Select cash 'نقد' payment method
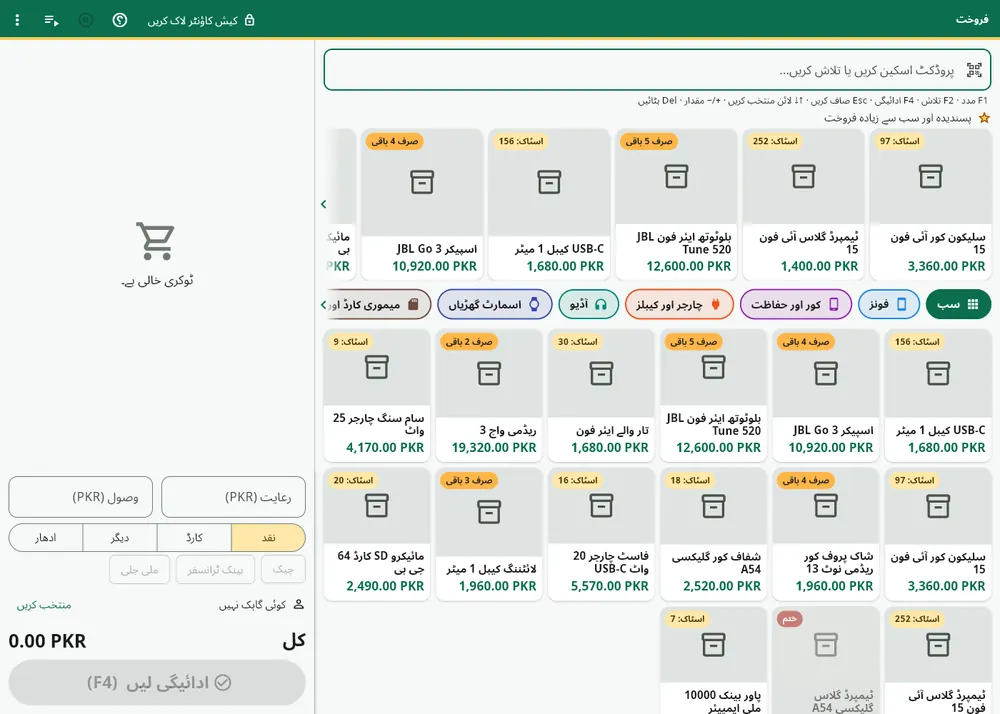The width and height of the screenshot is (1000, 714). click(268, 538)
